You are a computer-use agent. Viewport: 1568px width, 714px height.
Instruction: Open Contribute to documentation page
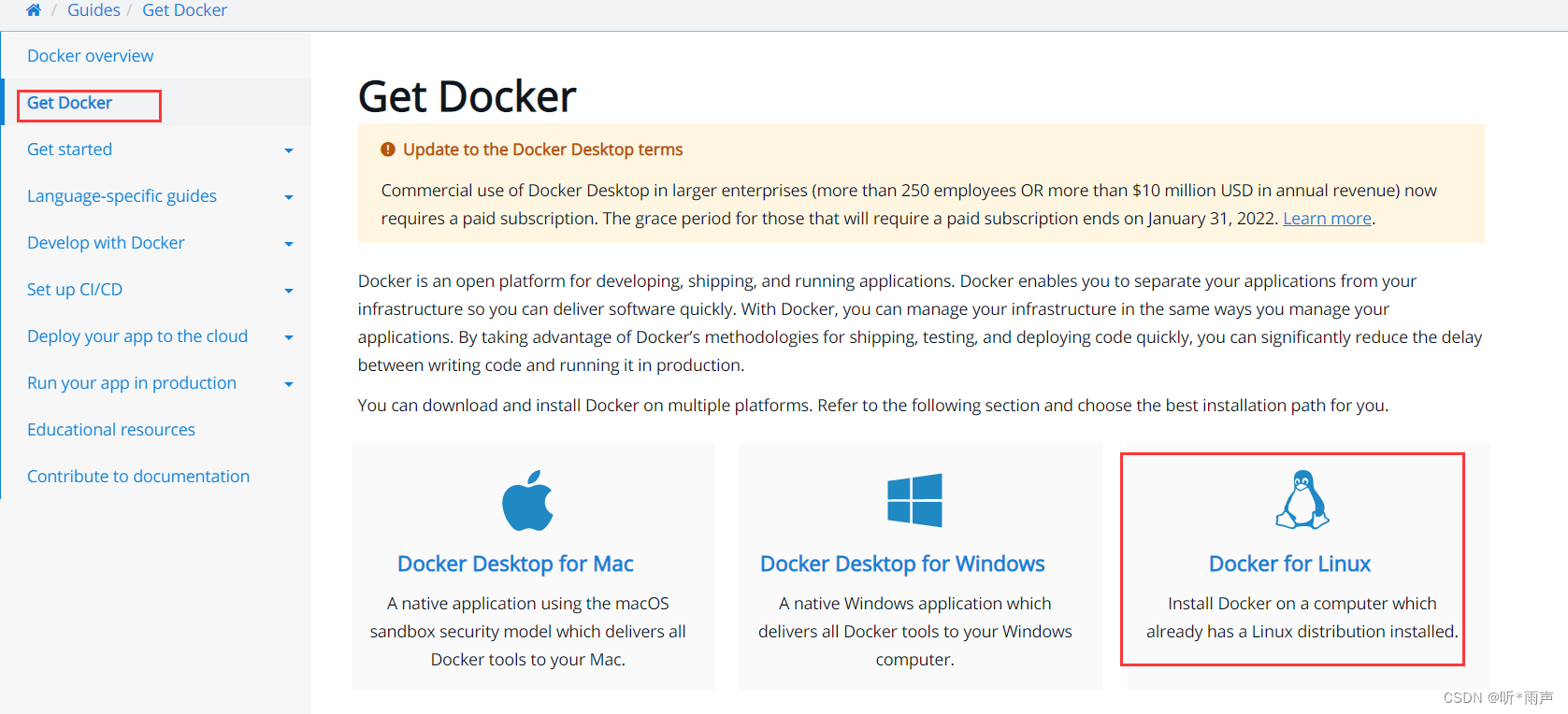pyautogui.click(x=138, y=477)
